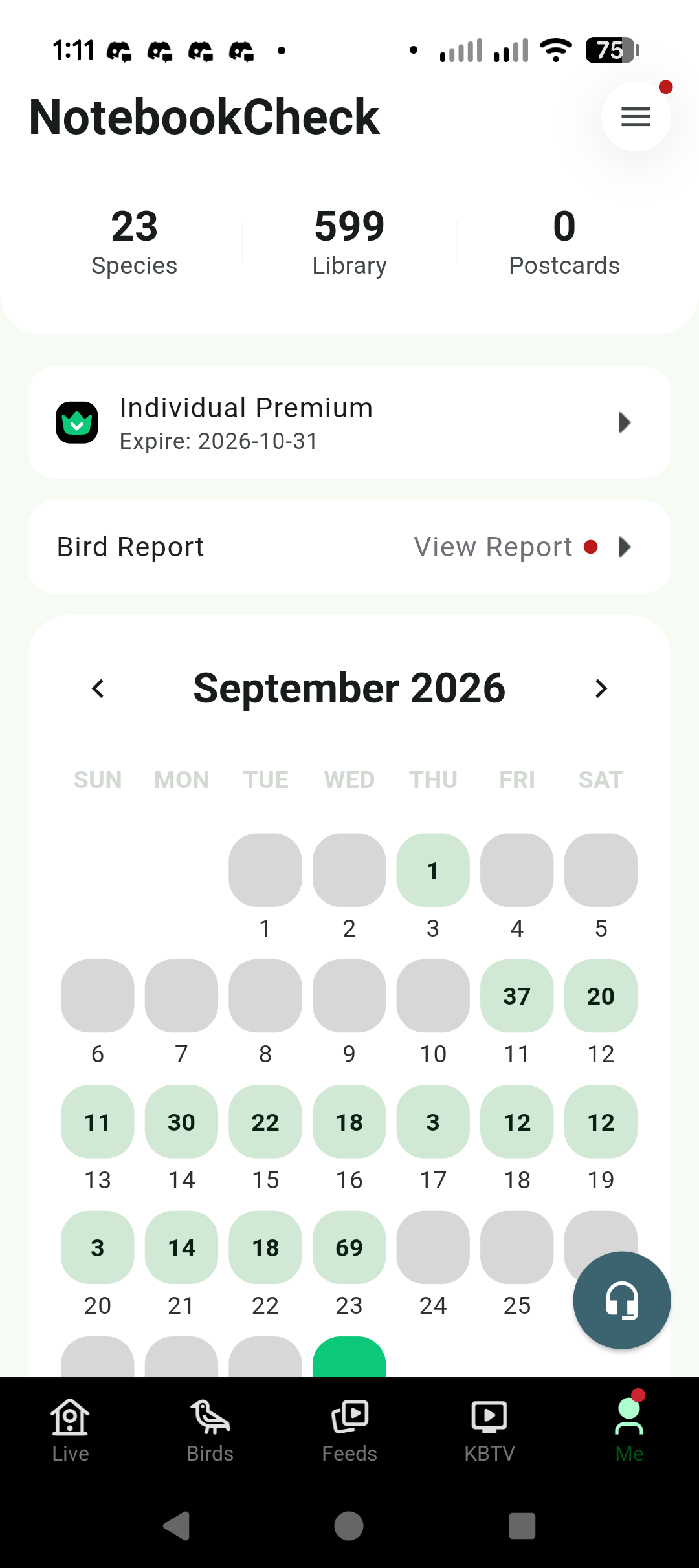Tap the headset support chat button
Image resolution: width=699 pixels, height=1568 pixels.
point(621,1300)
